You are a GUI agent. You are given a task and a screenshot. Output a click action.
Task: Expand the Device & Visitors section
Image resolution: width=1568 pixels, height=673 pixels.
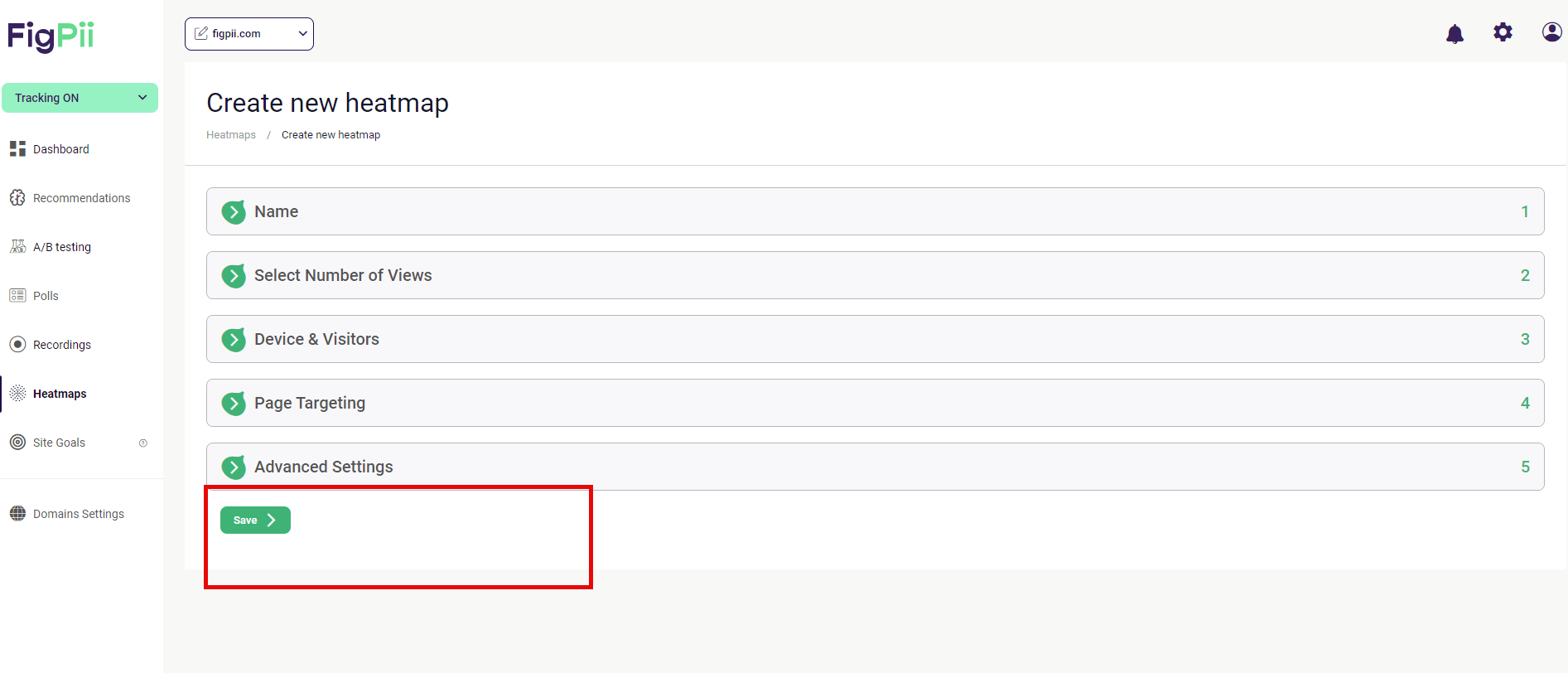coord(875,339)
